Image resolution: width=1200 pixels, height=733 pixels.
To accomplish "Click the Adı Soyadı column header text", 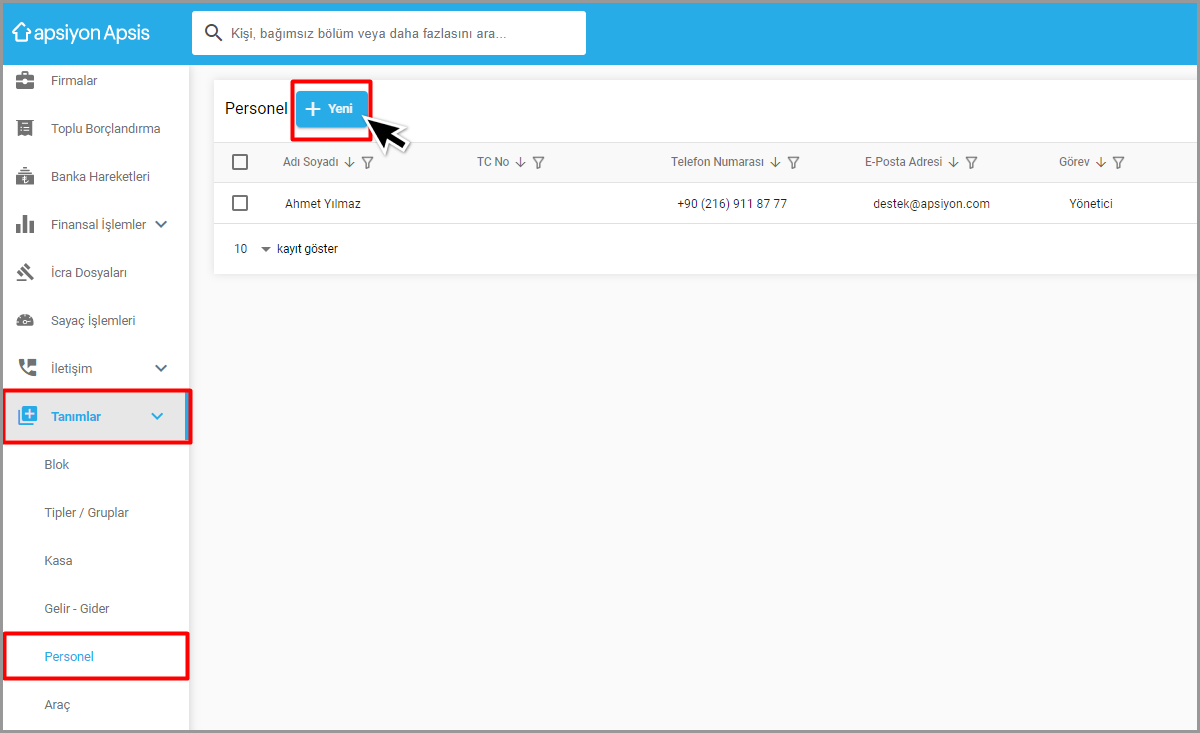I will coord(311,162).
